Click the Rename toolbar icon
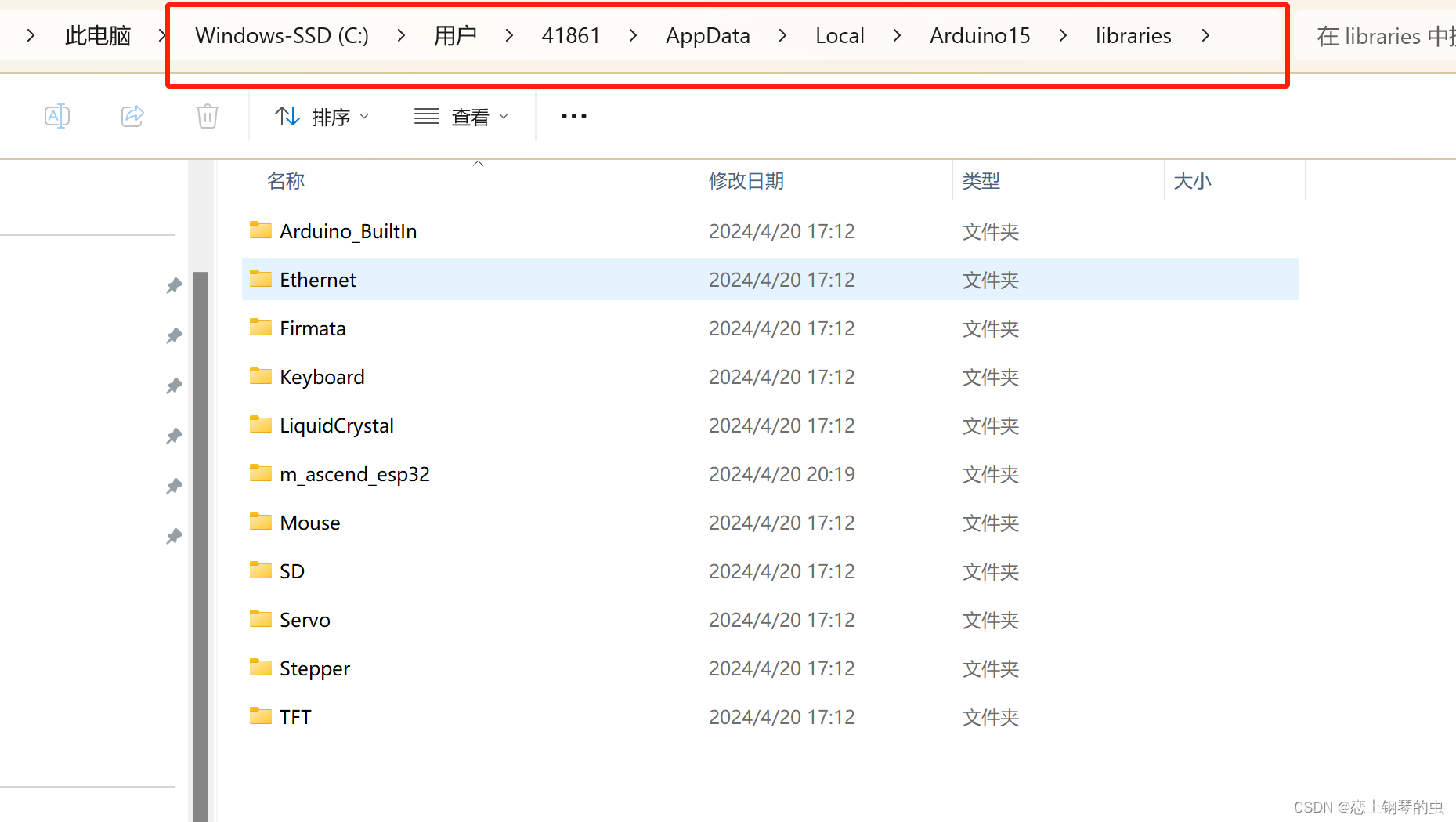The width and height of the screenshot is (1456, 822). [57, 116]
